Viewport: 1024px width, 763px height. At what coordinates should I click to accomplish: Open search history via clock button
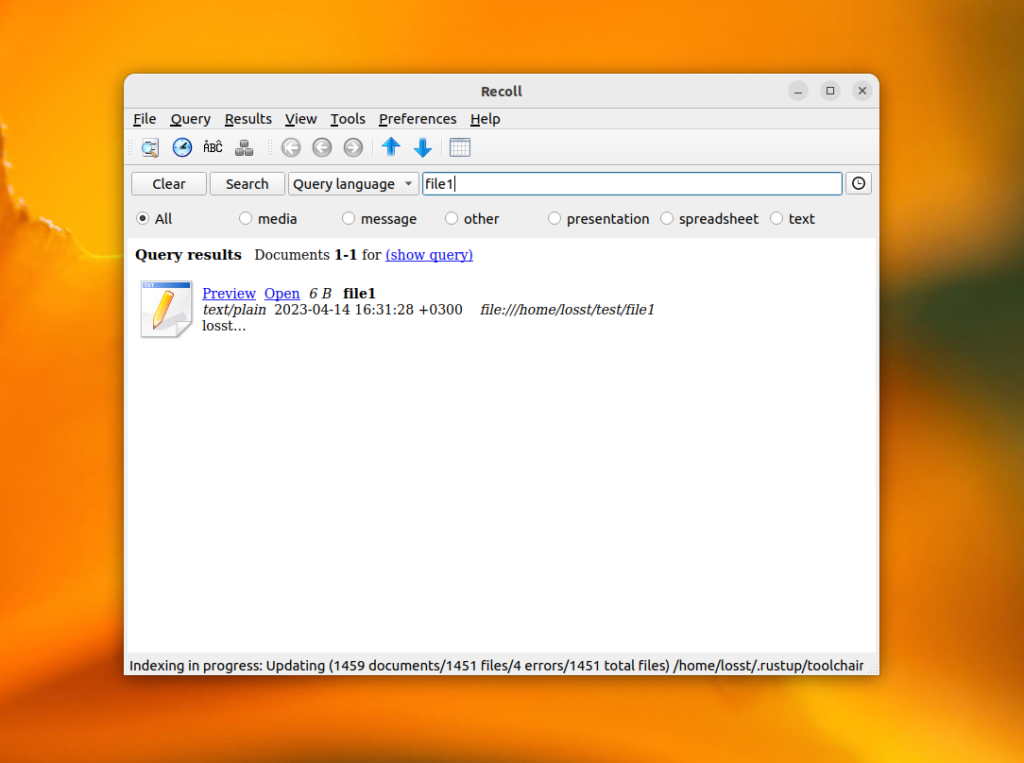[858, 183]
